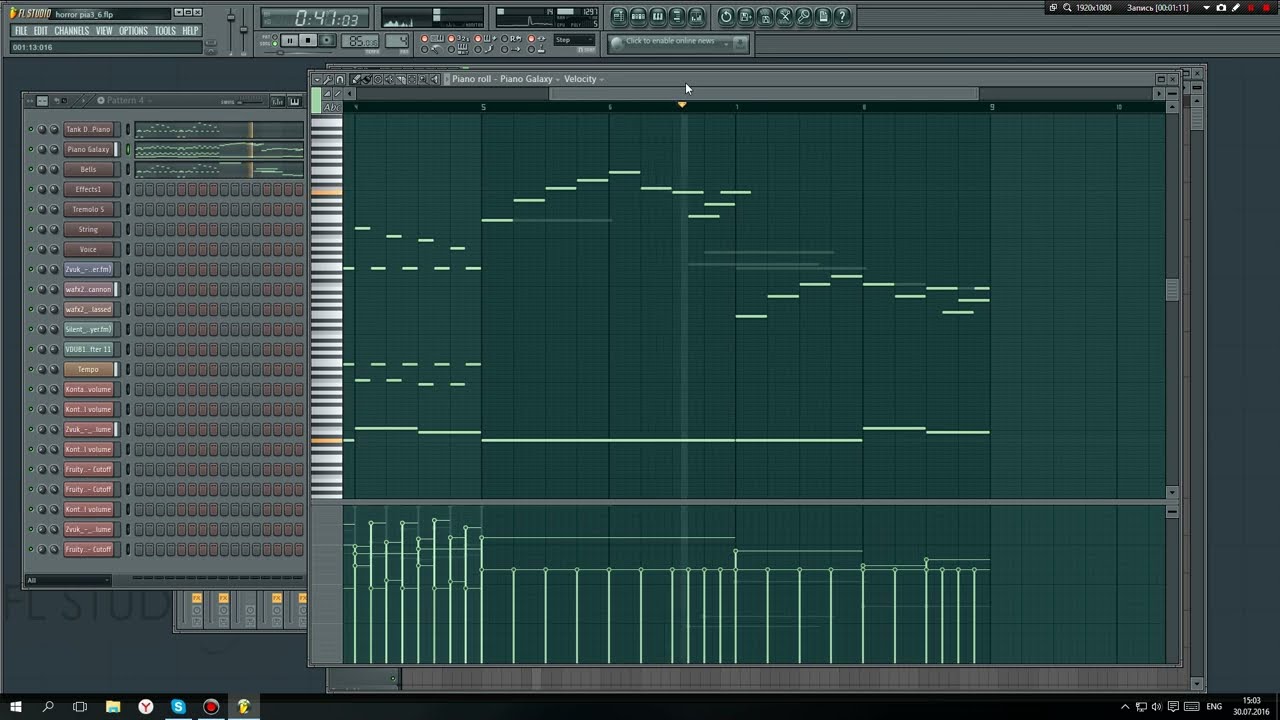Switch to Song mode playback

tap(274, 44)
